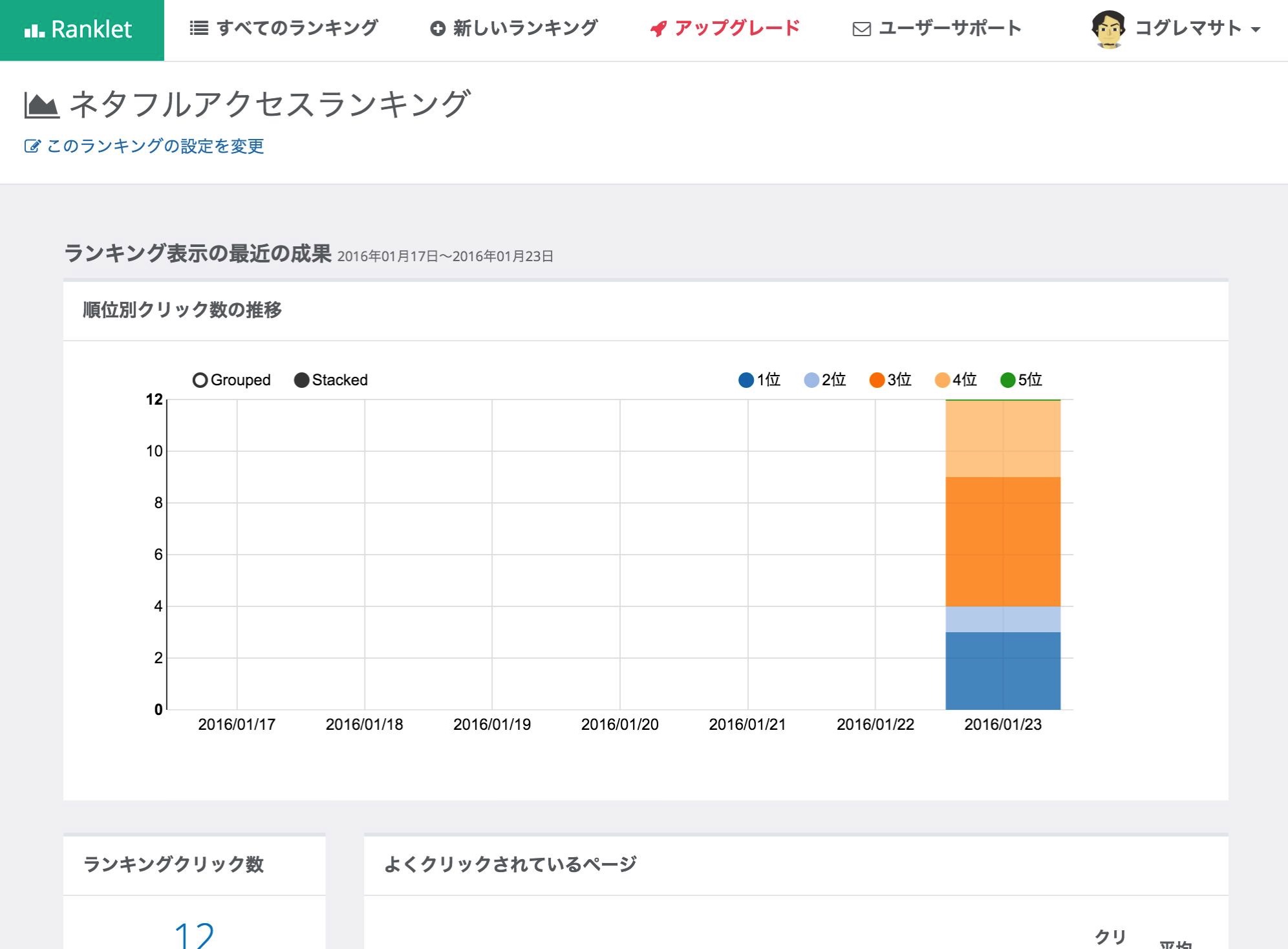Toggle 5位 series in legend
The width and height of the screenshot is (1288, 949).
point(1022,380)
